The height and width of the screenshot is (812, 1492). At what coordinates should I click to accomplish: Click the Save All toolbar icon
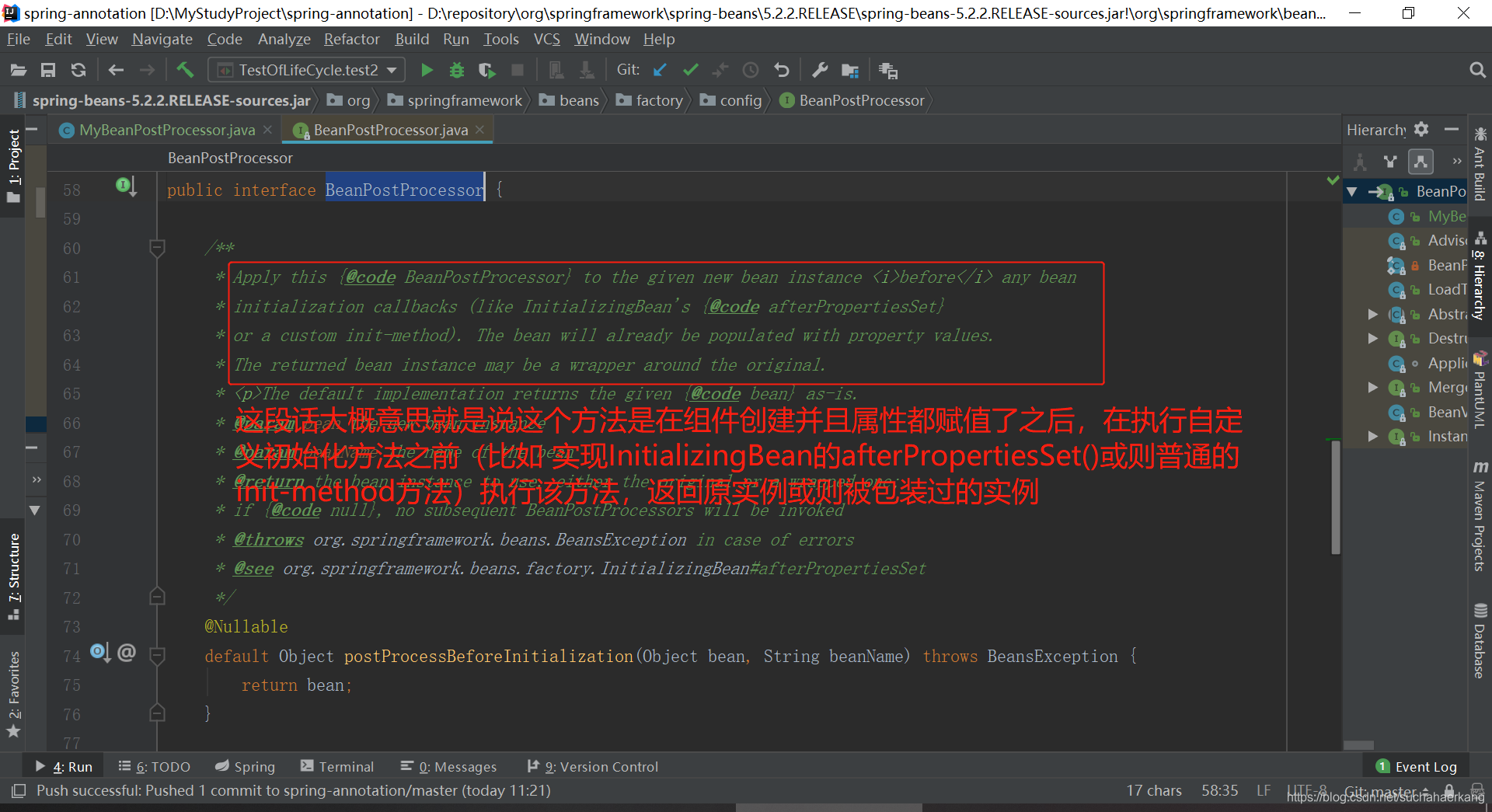click(x=48, y=71)
